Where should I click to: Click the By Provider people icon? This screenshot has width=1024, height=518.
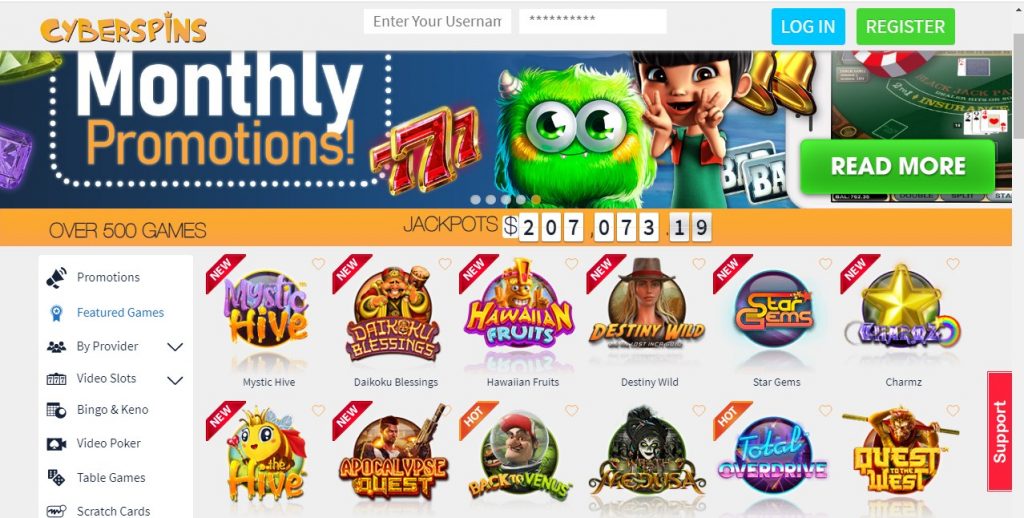(x=57, y=347)
